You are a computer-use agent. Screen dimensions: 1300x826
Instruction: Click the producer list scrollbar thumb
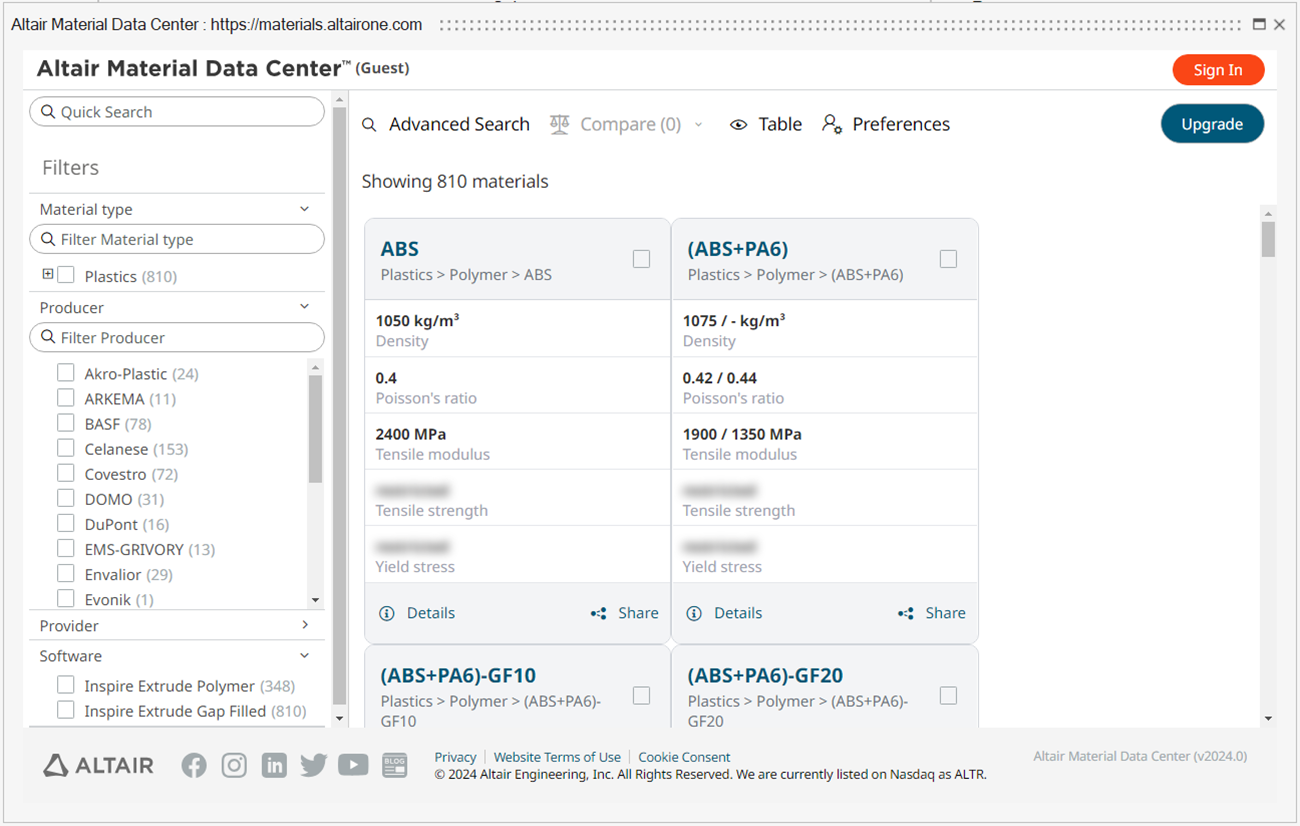pyautogui.click(x=315, y=429)
